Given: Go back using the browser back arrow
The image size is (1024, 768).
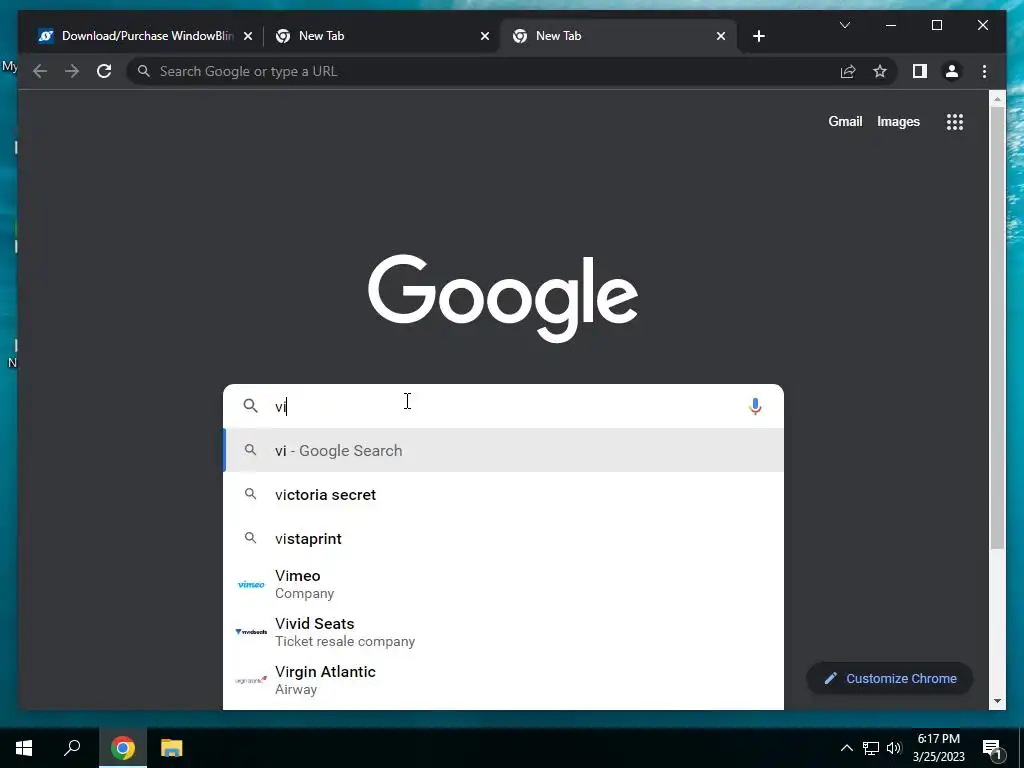Looking at the screenshot, I should 40,71.
